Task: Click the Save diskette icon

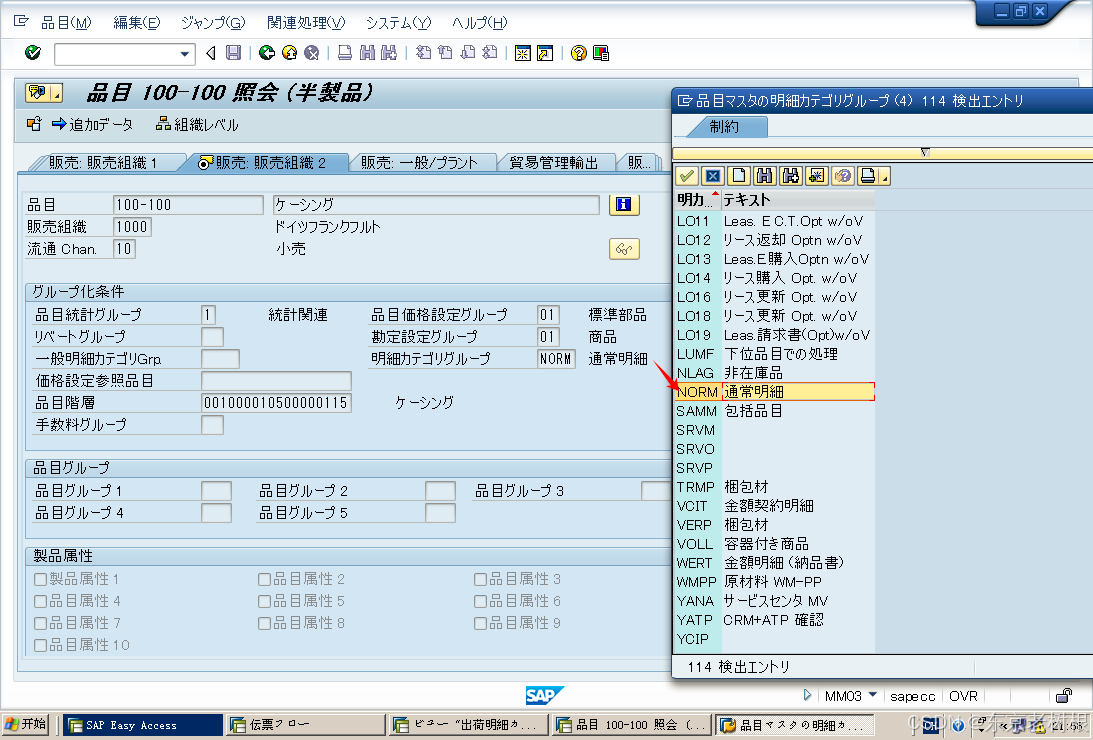Action: click(x=234, y=53)
